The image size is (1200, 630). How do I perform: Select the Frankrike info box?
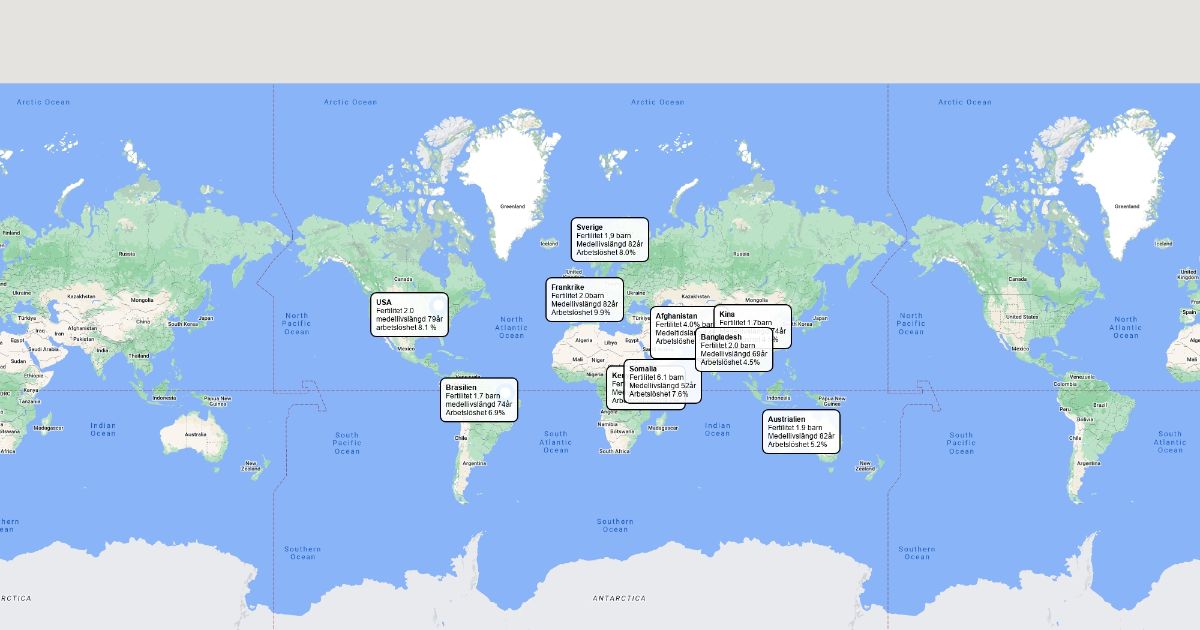click(x=584, y=300)
